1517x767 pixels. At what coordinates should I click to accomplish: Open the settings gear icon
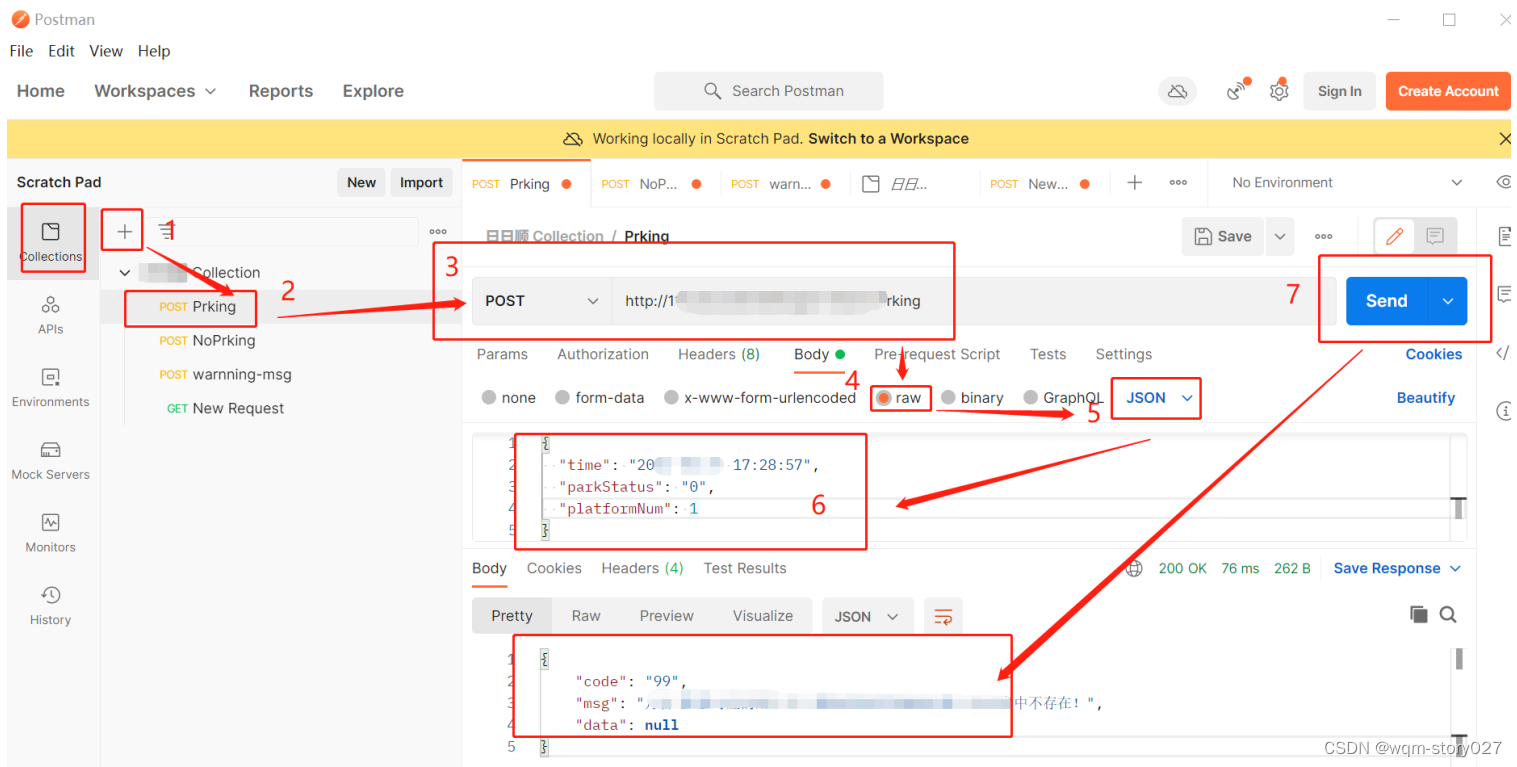pos(1279,91)
